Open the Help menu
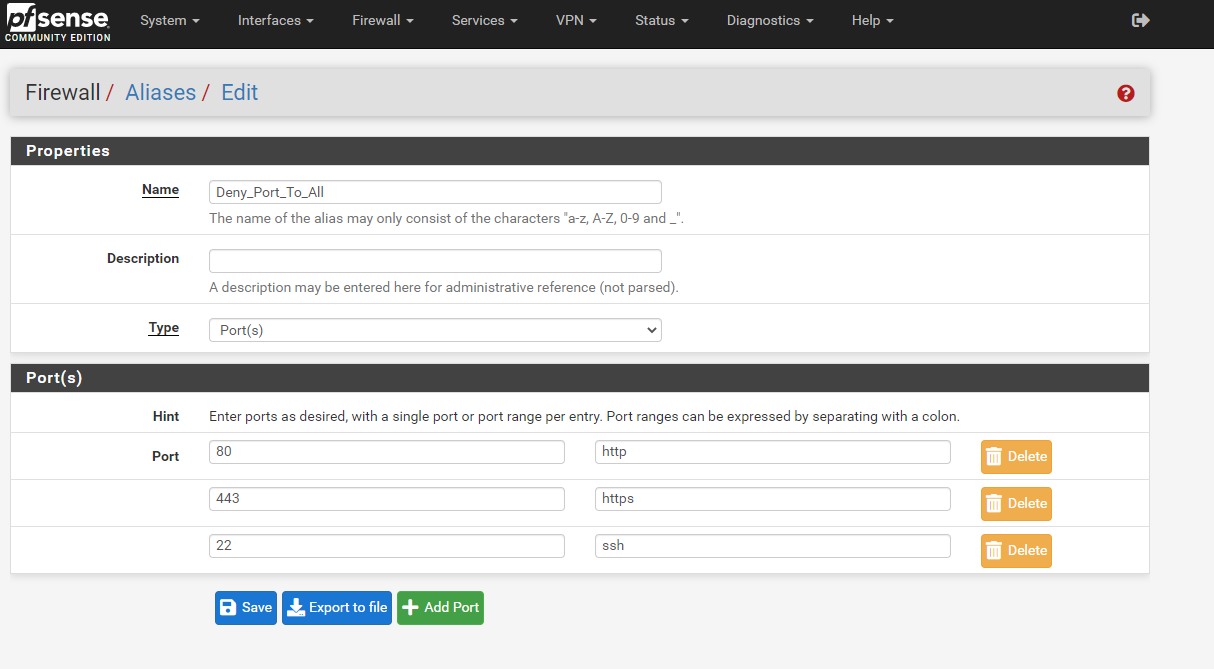This screenshot has width=1214, height=669. [x=873, y=20]
